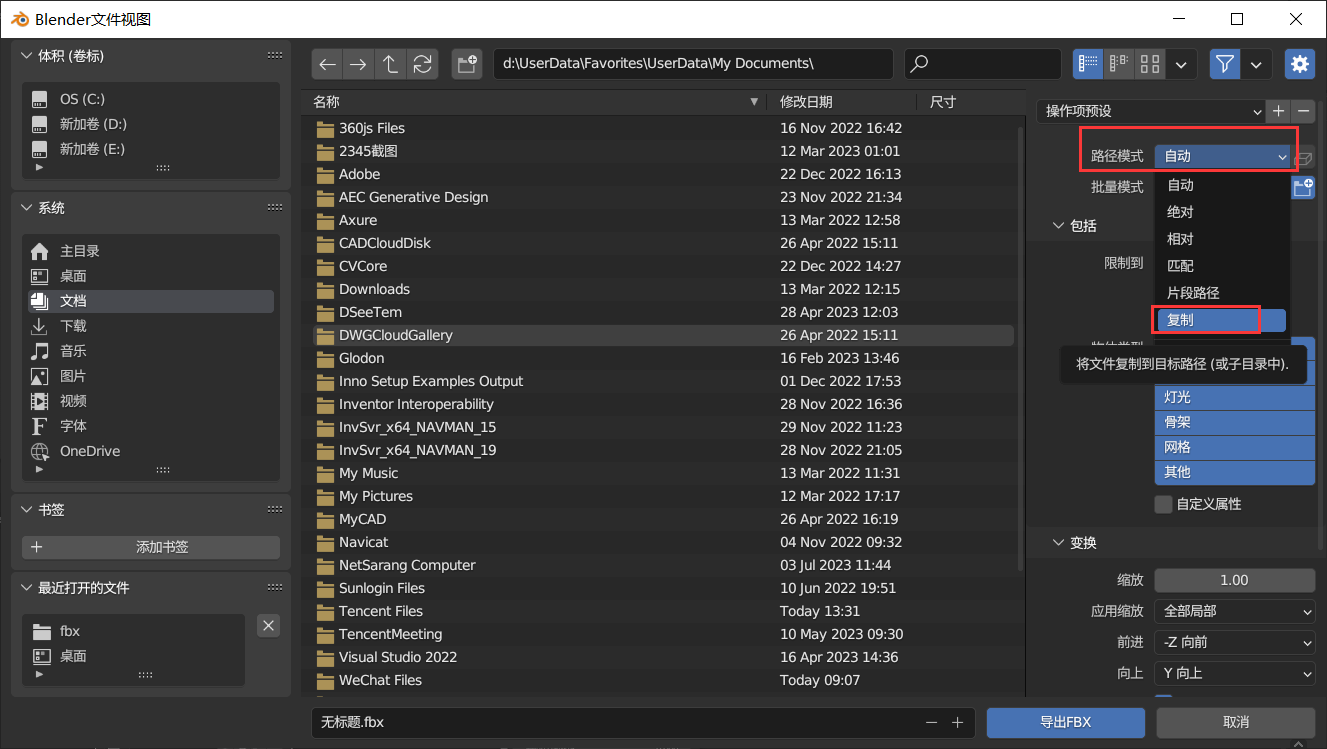Toggle embed textures icon beside 路径模式

pos(1304,157)
